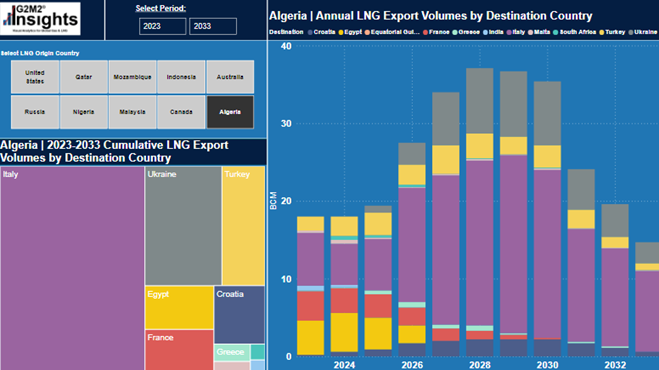This screenshot has height=370, width=659.
Task: Click the G2M2 Insights logo
Action: coord(40,18)
